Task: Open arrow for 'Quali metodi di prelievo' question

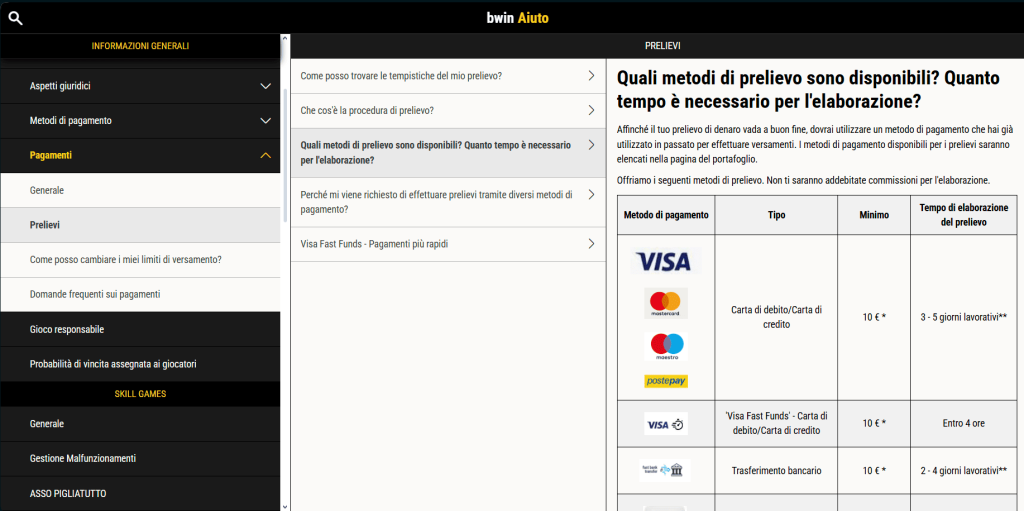Action: pyautogui.click(x=591, y=145)
